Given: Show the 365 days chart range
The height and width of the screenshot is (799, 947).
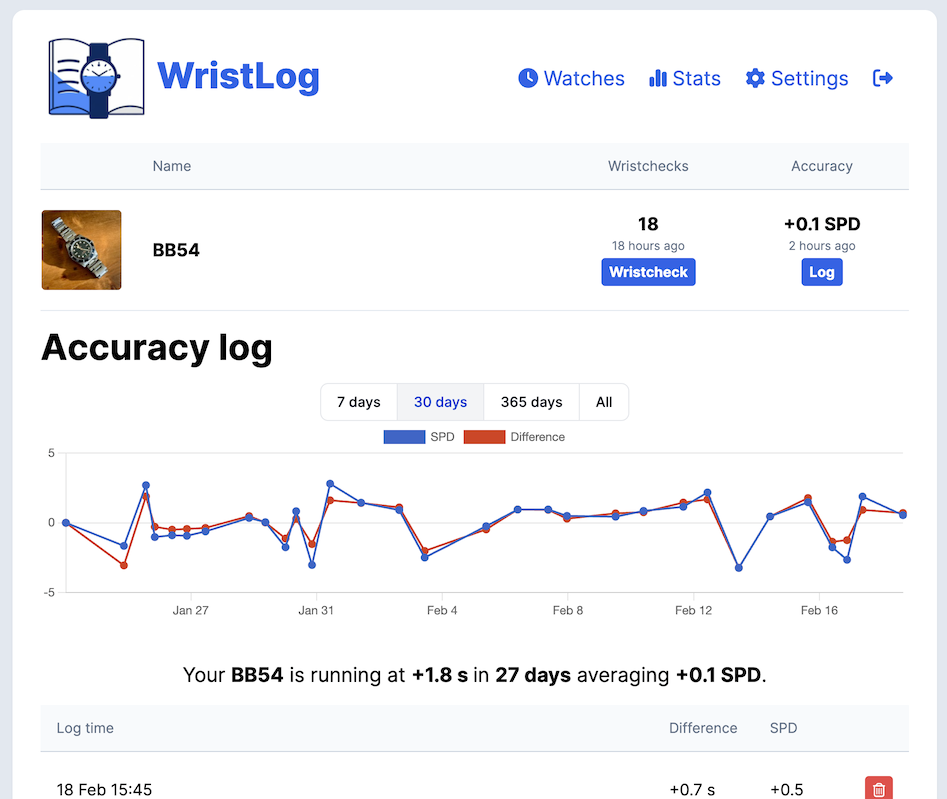Looking at the screenshot, I should pyautogui.click(x=531, y=402).
